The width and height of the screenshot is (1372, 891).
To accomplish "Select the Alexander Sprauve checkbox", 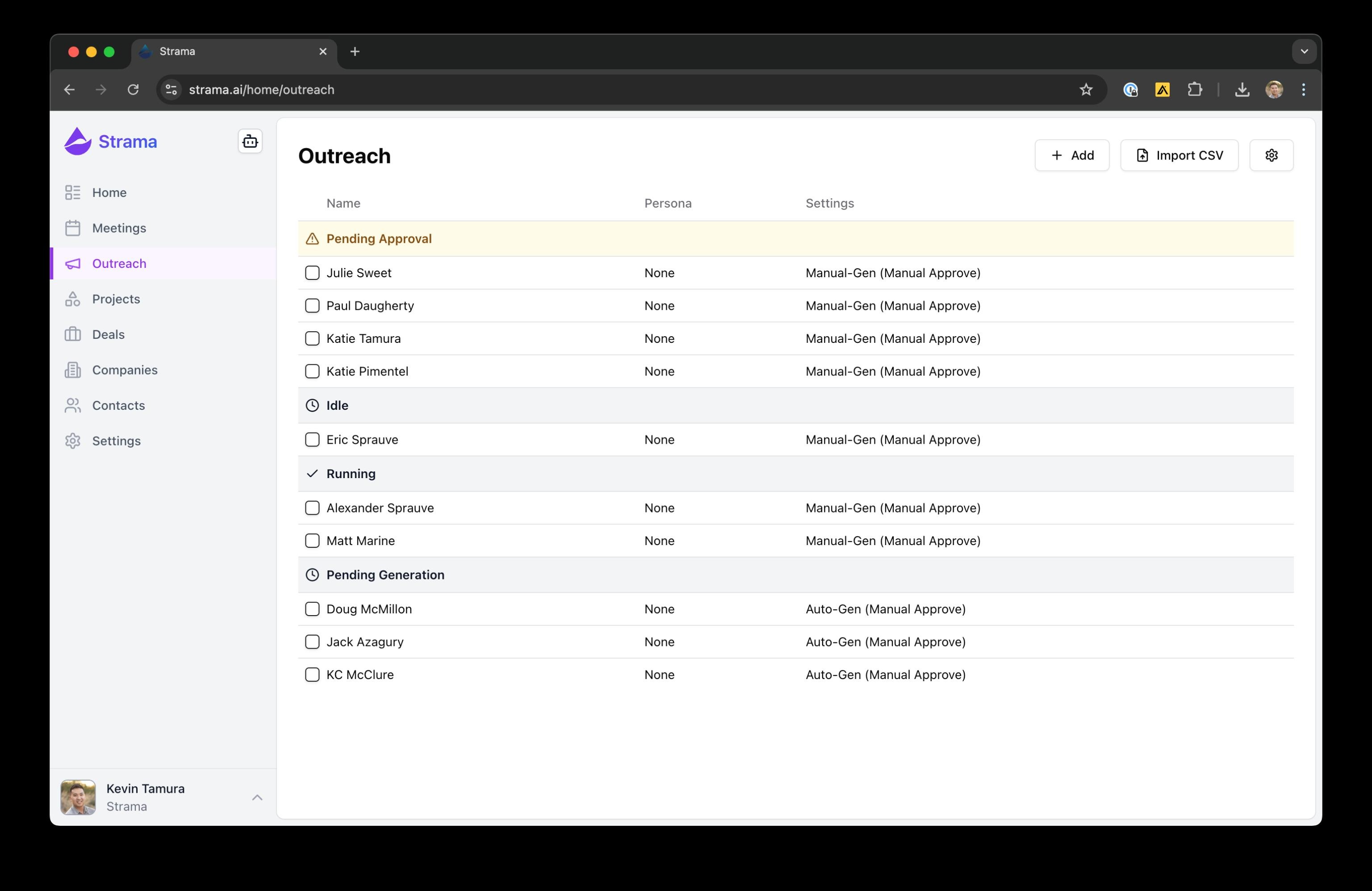I will [312, 508].
